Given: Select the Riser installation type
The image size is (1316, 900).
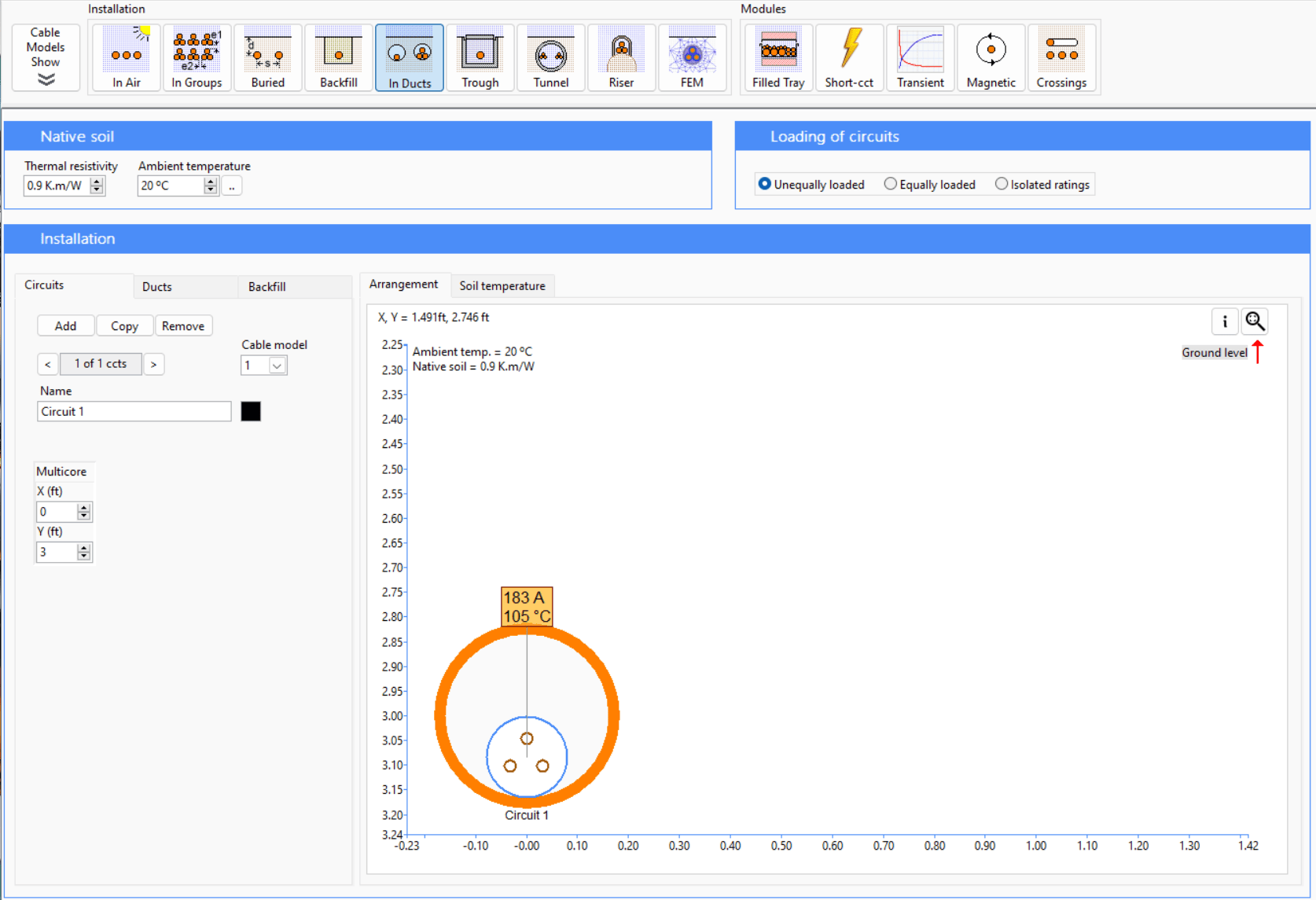Looking at the screenshot, I should tap(621, 57).
